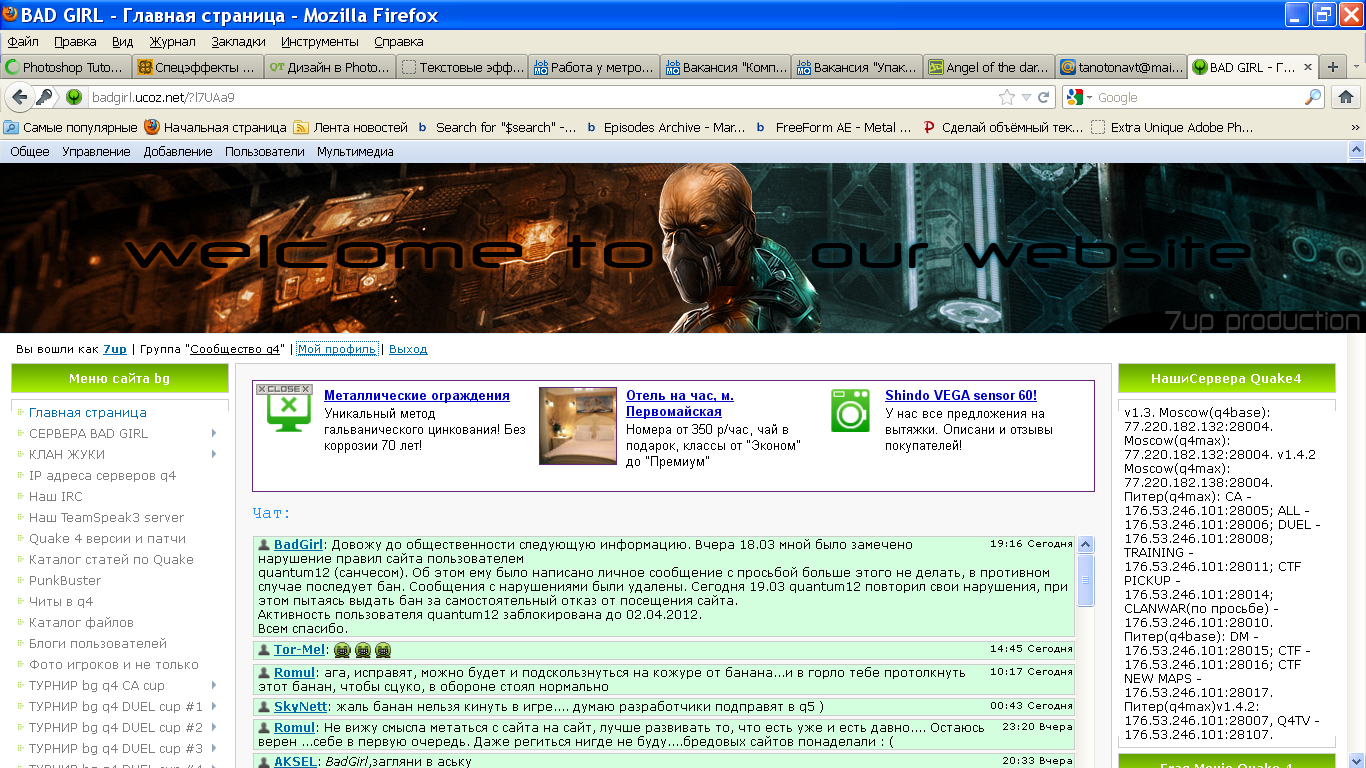Open the URL history dropdown arrow

[x=1026, y=97]
